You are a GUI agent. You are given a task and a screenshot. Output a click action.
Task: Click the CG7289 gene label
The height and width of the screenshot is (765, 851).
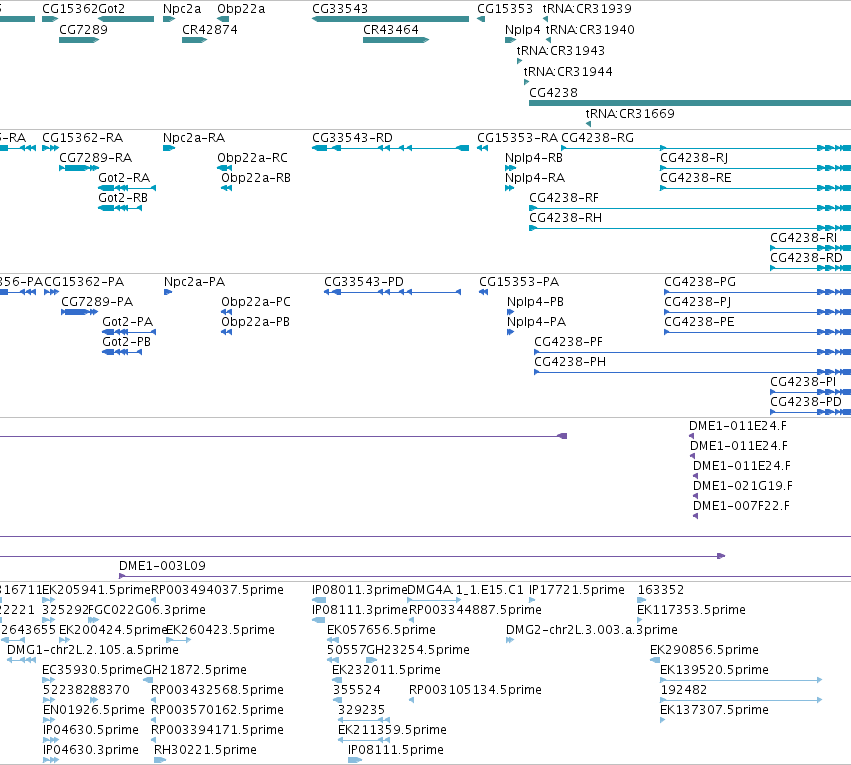(x=83, y=30)
